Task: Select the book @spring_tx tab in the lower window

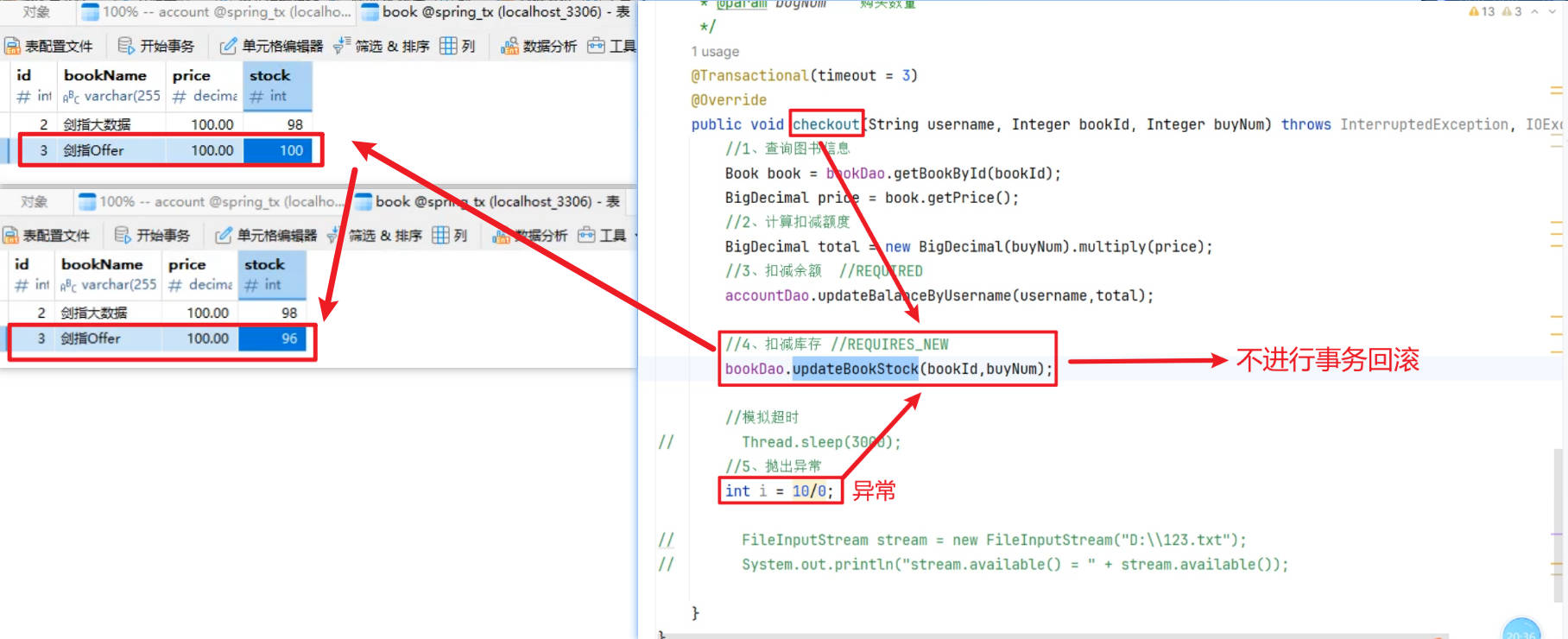Action: tap(486, 201)
